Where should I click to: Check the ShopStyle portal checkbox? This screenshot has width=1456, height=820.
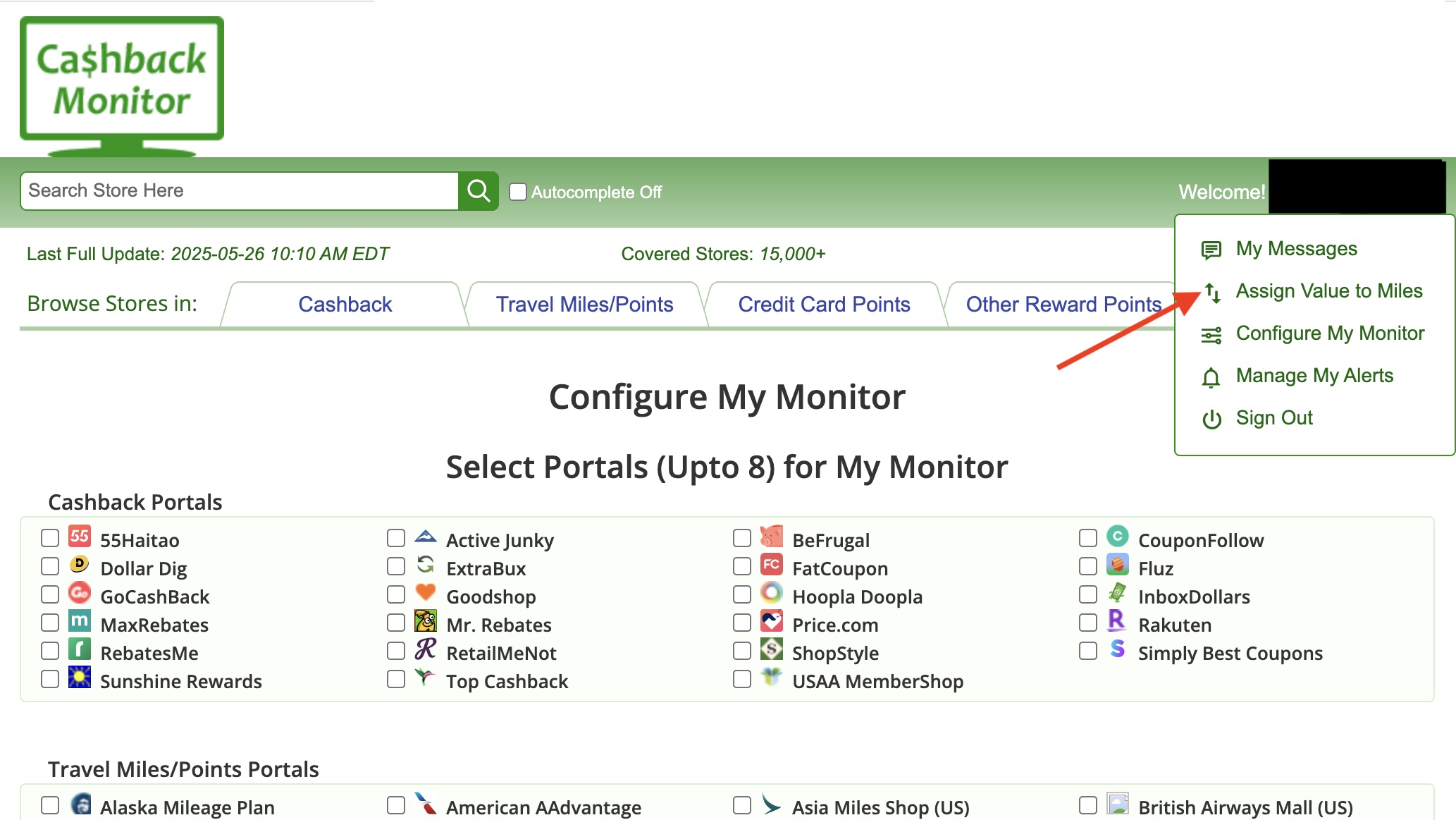pyautogui.click(x=742, y=651)
